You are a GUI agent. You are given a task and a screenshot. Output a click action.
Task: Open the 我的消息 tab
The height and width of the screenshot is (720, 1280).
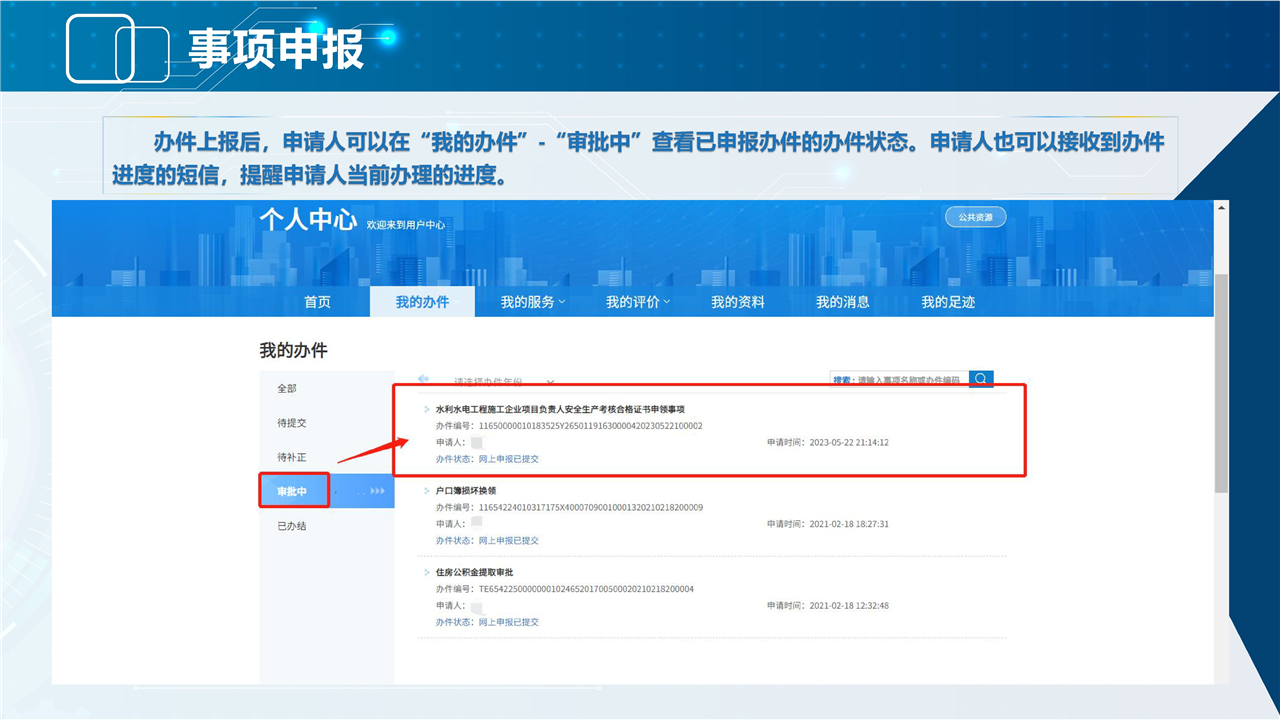click(842, 302)
